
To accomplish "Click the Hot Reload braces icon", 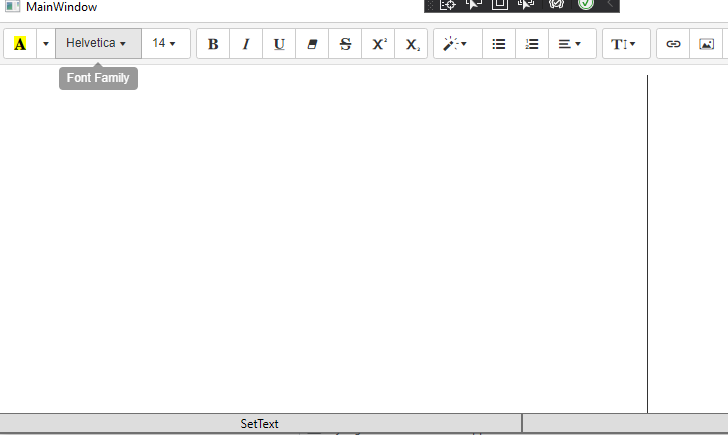I will (x=556, y=5).
